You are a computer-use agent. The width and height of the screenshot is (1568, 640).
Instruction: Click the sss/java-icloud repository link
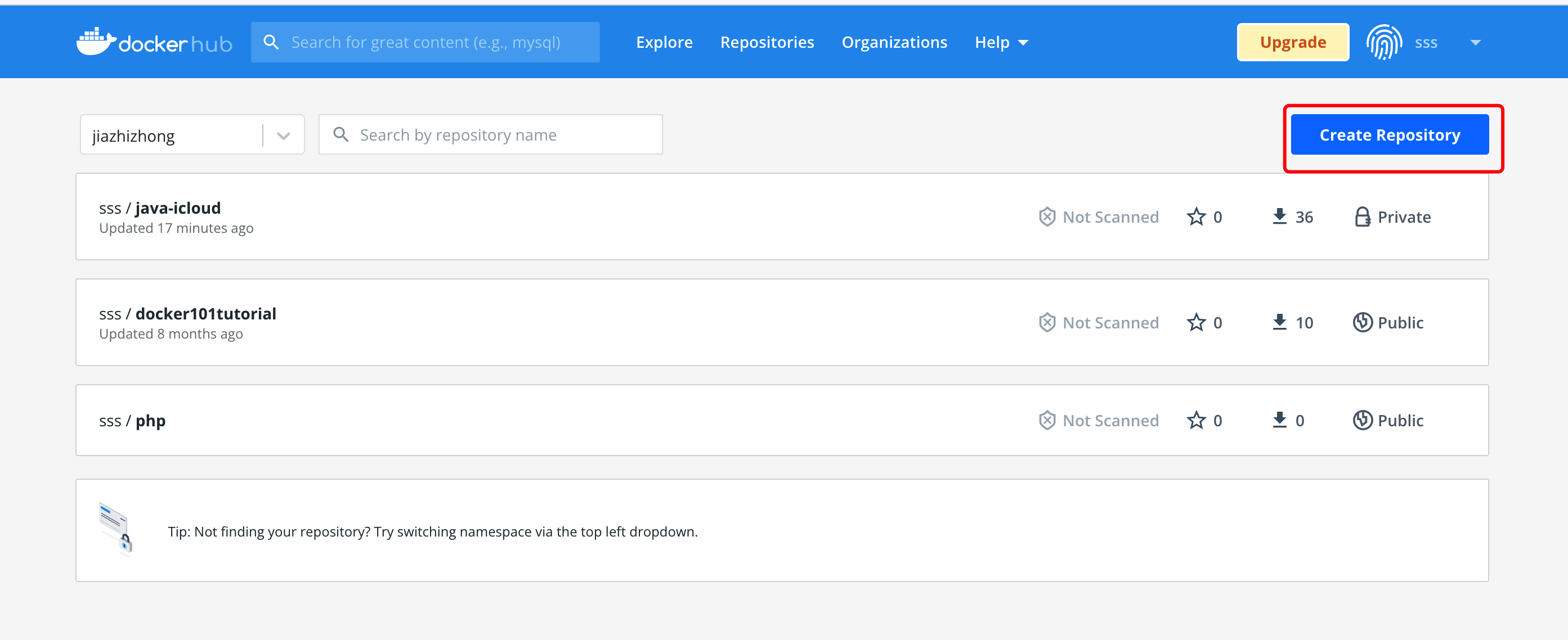click(160, 208)
